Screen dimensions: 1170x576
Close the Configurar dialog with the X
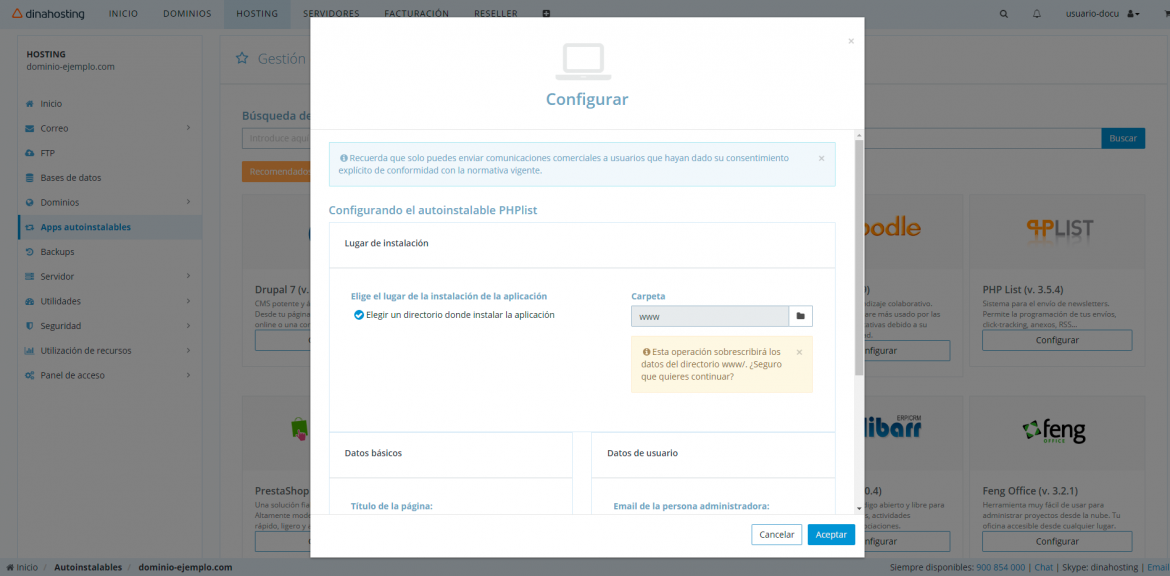coord(851,41)
